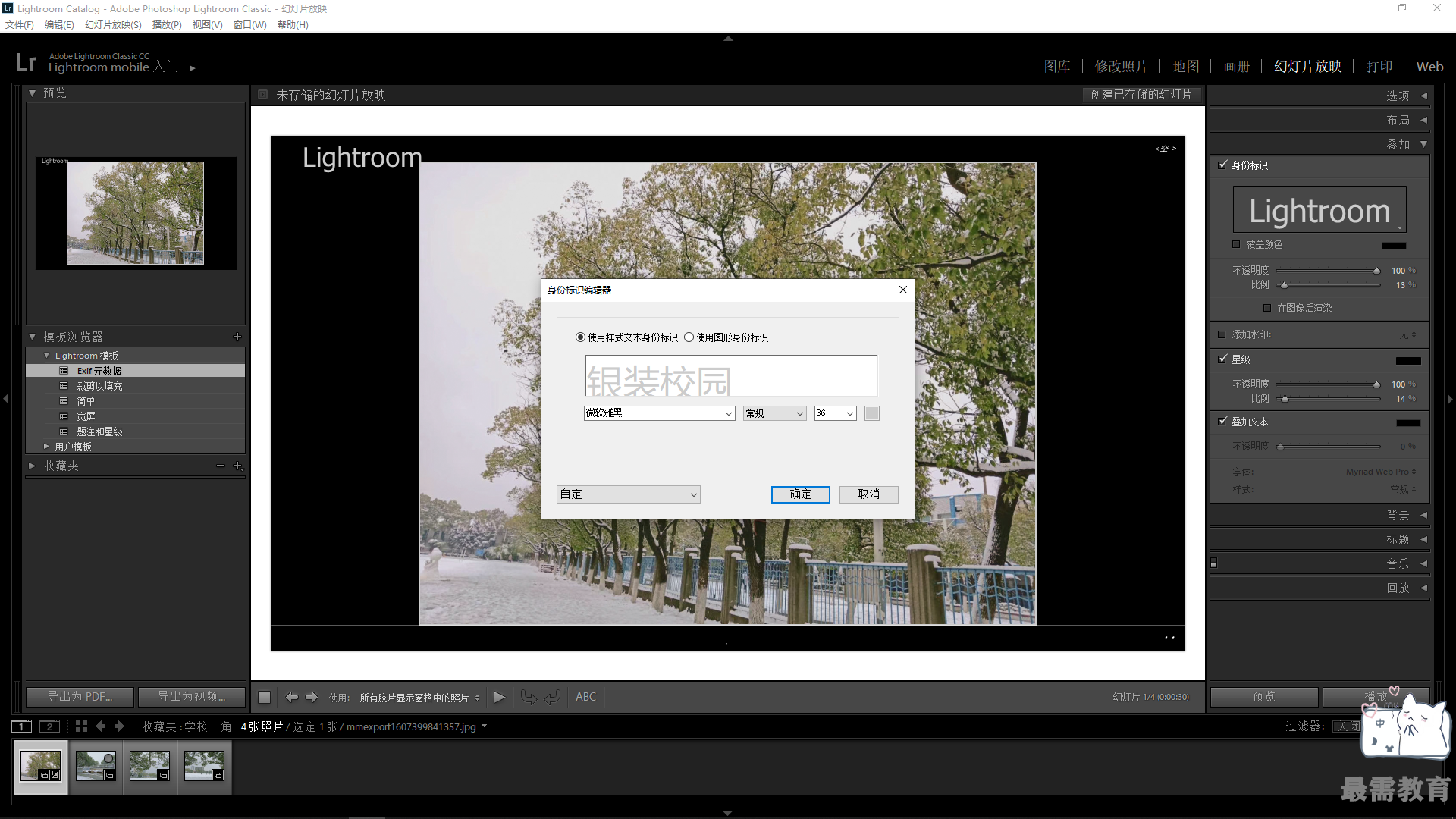This screenshot has height=819, width=1456.
Task: Click the 预览 button at bottom right
Action: (x=1264, y=697)
